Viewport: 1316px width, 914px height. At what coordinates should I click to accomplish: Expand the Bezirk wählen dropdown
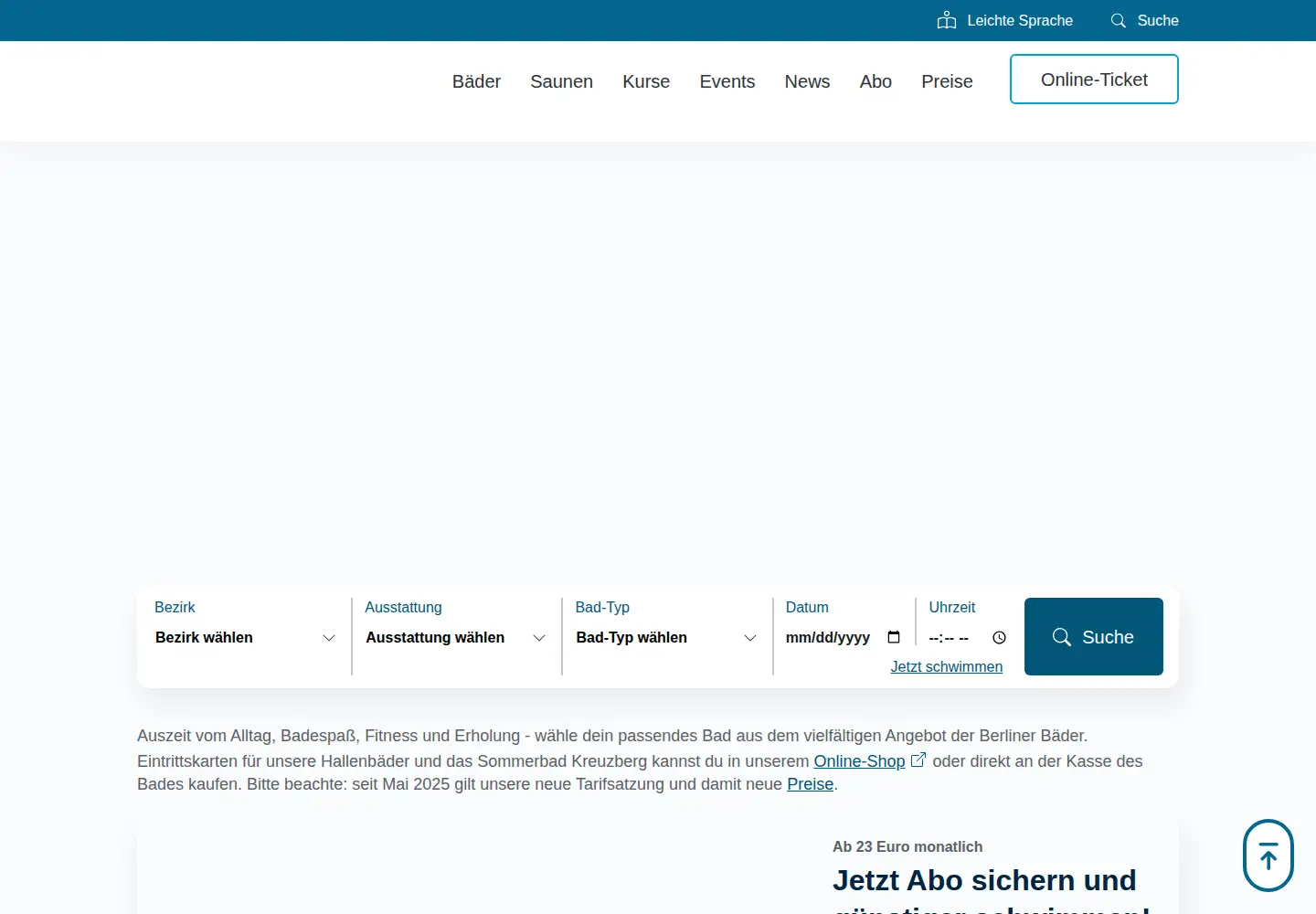246,637
